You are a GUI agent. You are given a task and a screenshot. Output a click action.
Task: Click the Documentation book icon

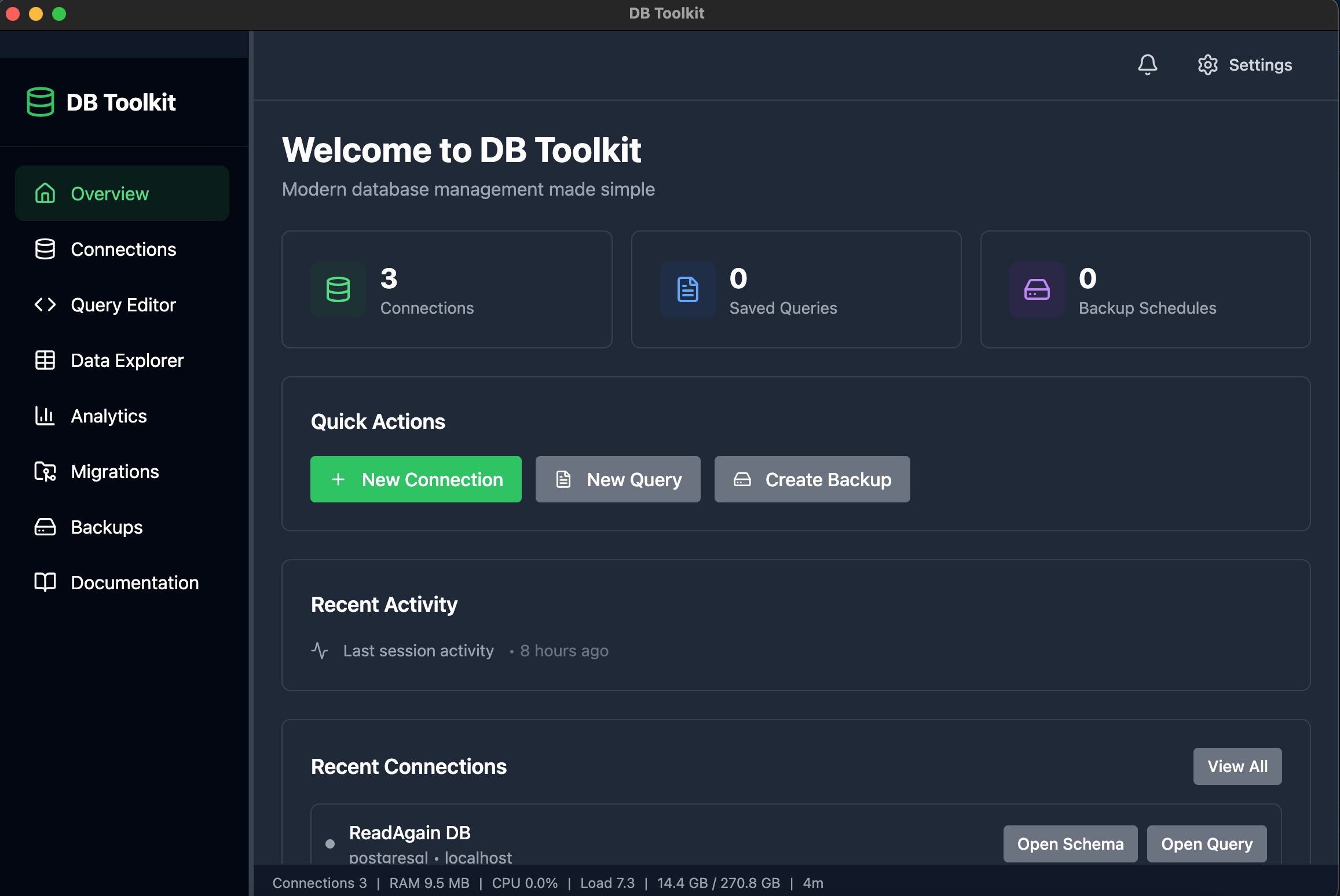(45, 583)
